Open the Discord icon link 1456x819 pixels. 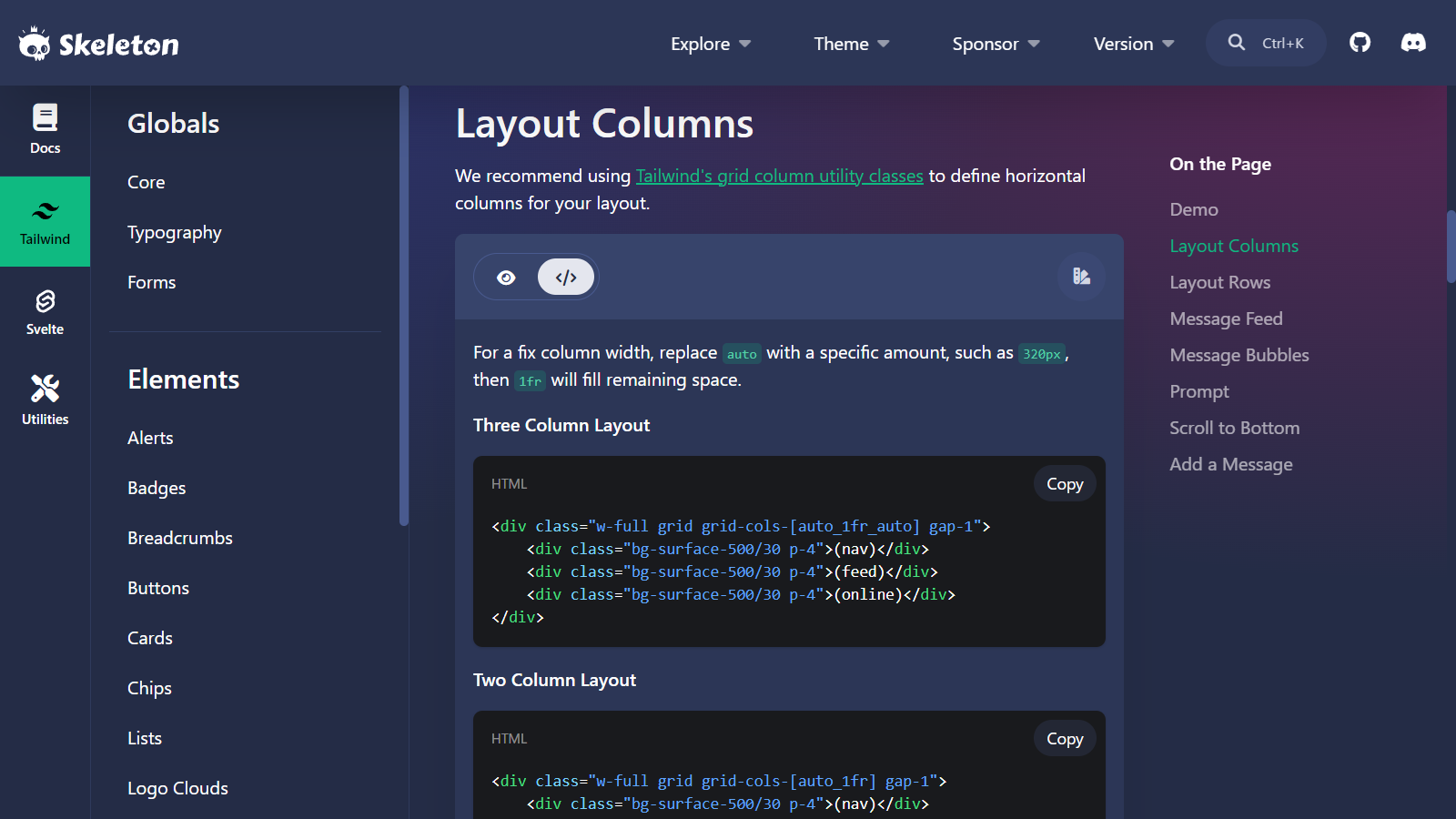(1413, 43)
